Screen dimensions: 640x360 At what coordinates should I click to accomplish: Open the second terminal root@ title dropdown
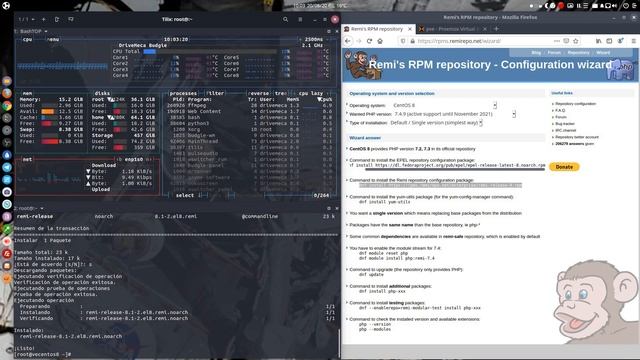point(29,208)
